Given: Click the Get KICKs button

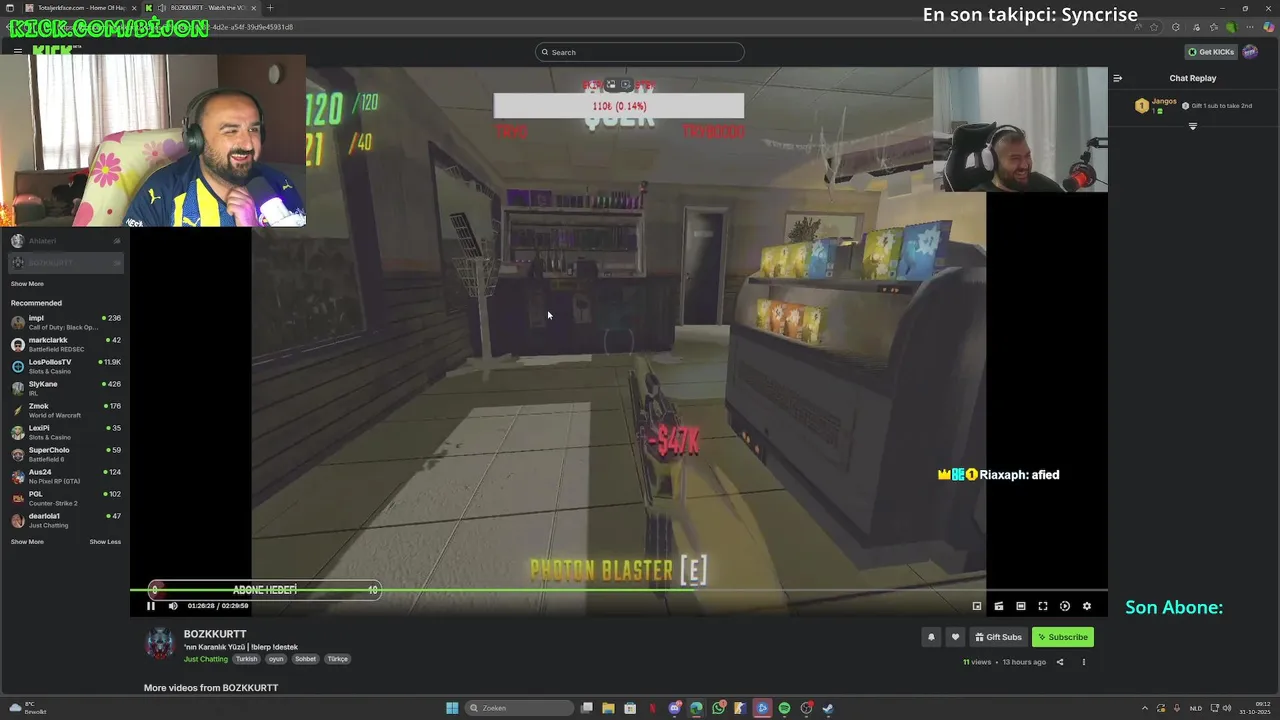Looking at the screenshot, I should point(1210,52).
